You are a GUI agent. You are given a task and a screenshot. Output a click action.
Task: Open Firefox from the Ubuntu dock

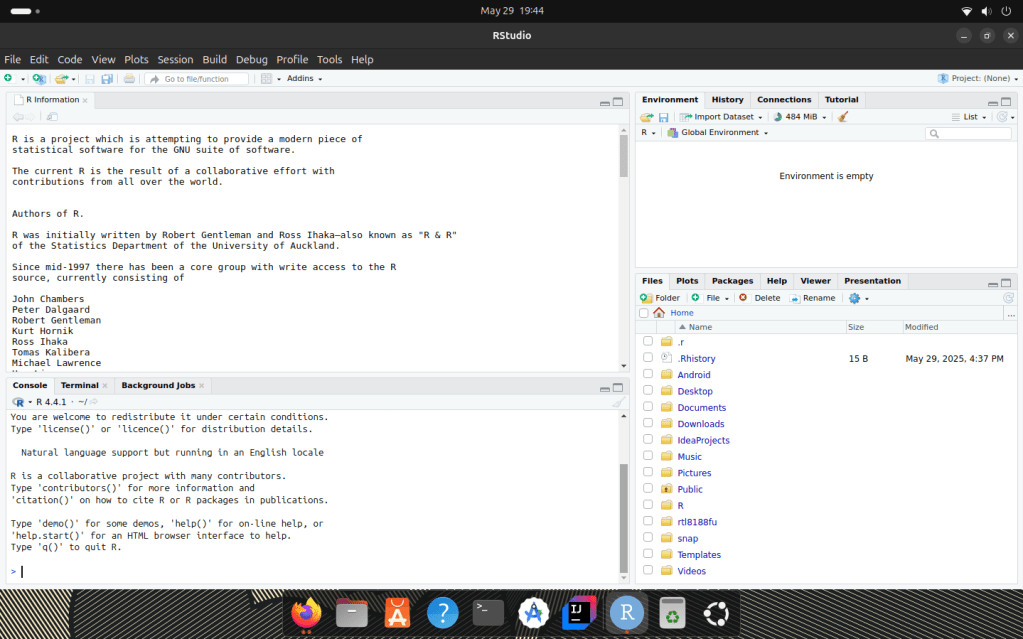click(x=306, y=613)
